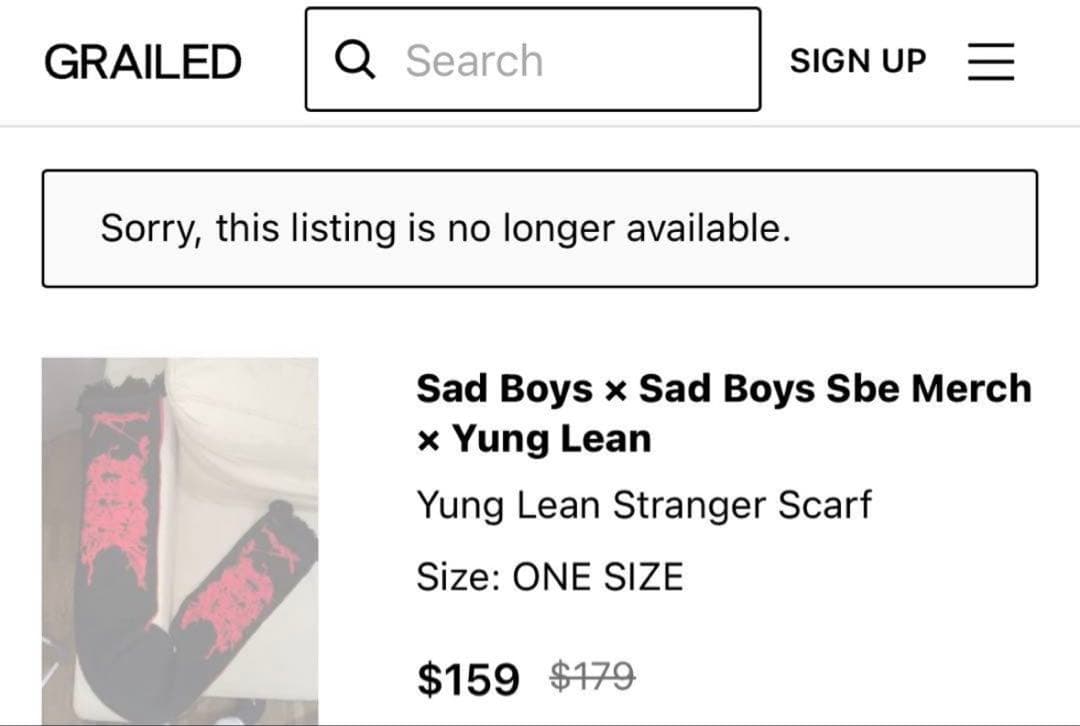
Task: Click the SIGN UP button
Action: 858,61
